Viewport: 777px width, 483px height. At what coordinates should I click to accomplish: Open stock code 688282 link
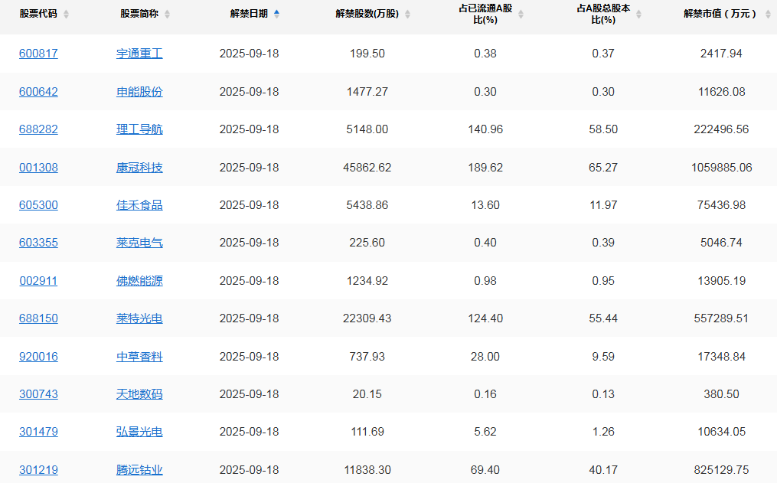tap(39, 129)
